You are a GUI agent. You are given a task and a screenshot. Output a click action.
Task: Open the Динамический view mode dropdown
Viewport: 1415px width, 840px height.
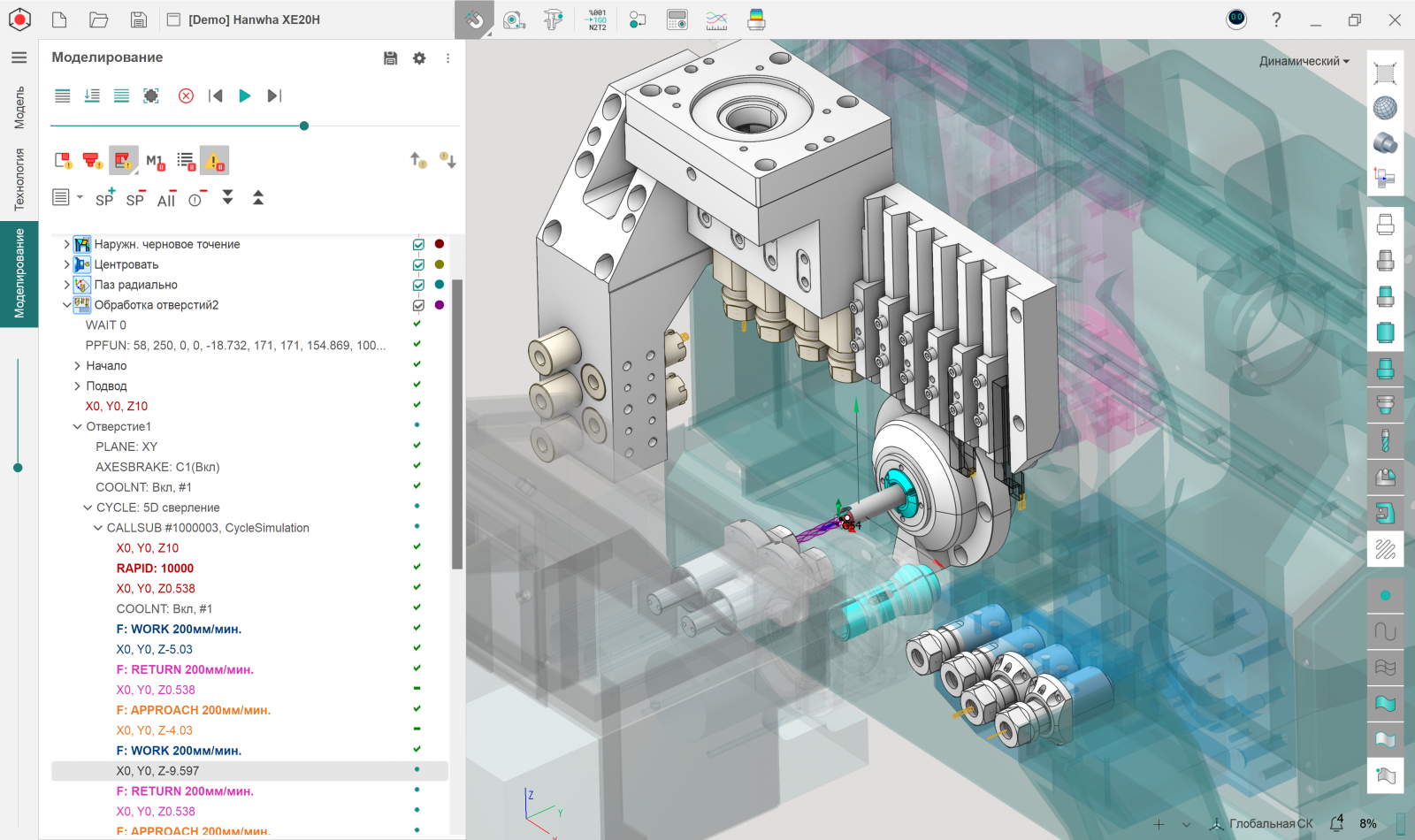(1304, 61)
